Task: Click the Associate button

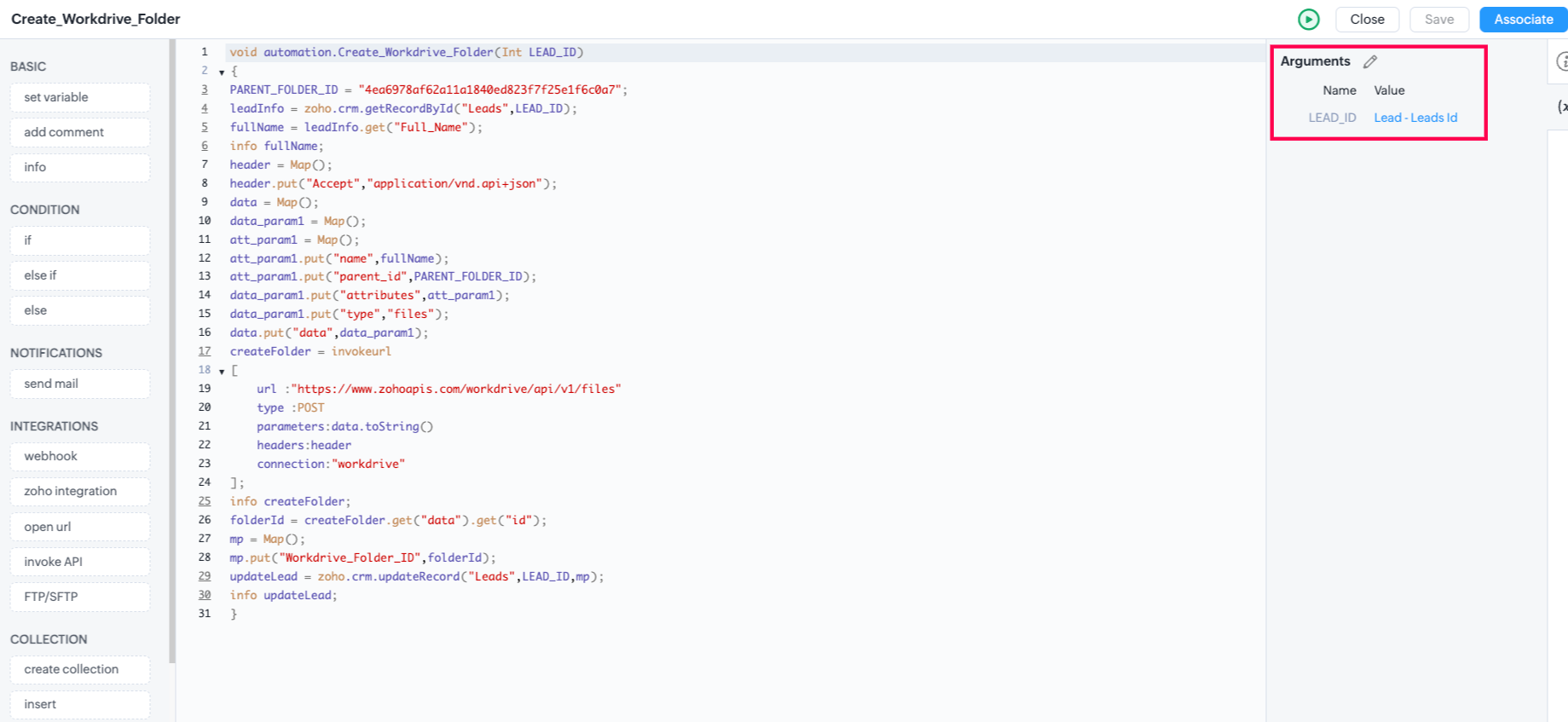Action: click(1523, 19)
